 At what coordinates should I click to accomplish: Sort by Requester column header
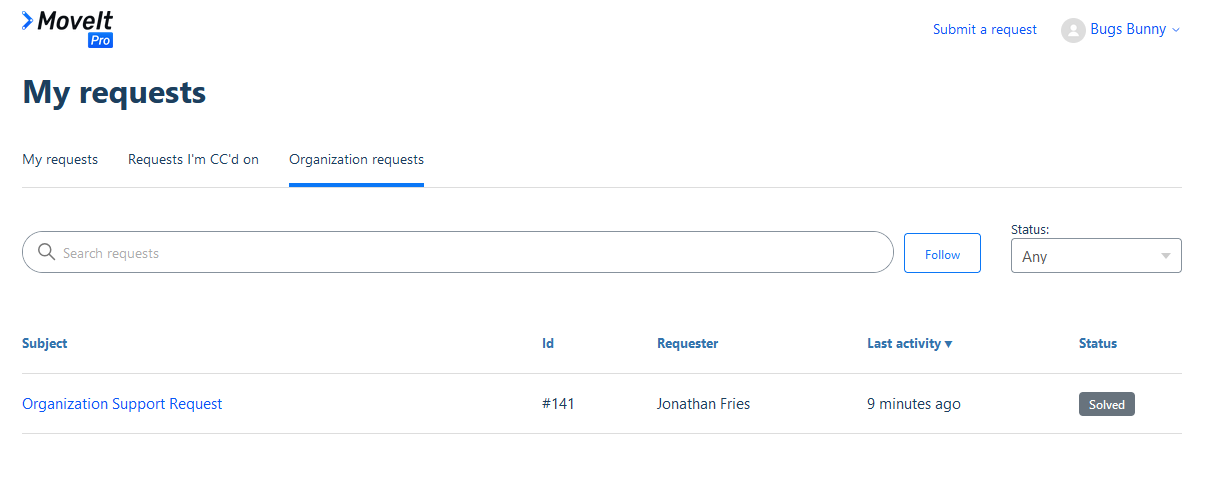coord(687,343)
